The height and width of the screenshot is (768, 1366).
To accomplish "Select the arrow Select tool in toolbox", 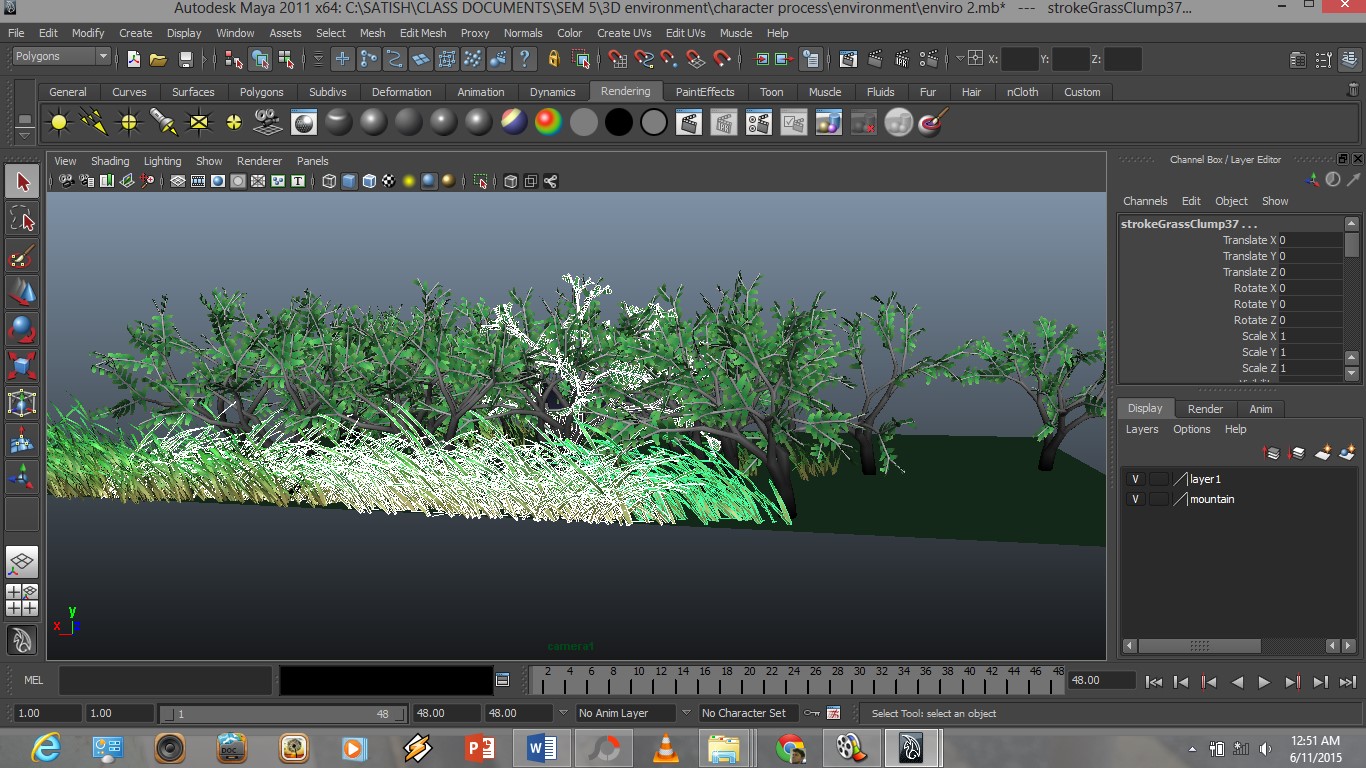I will [22, 182].
